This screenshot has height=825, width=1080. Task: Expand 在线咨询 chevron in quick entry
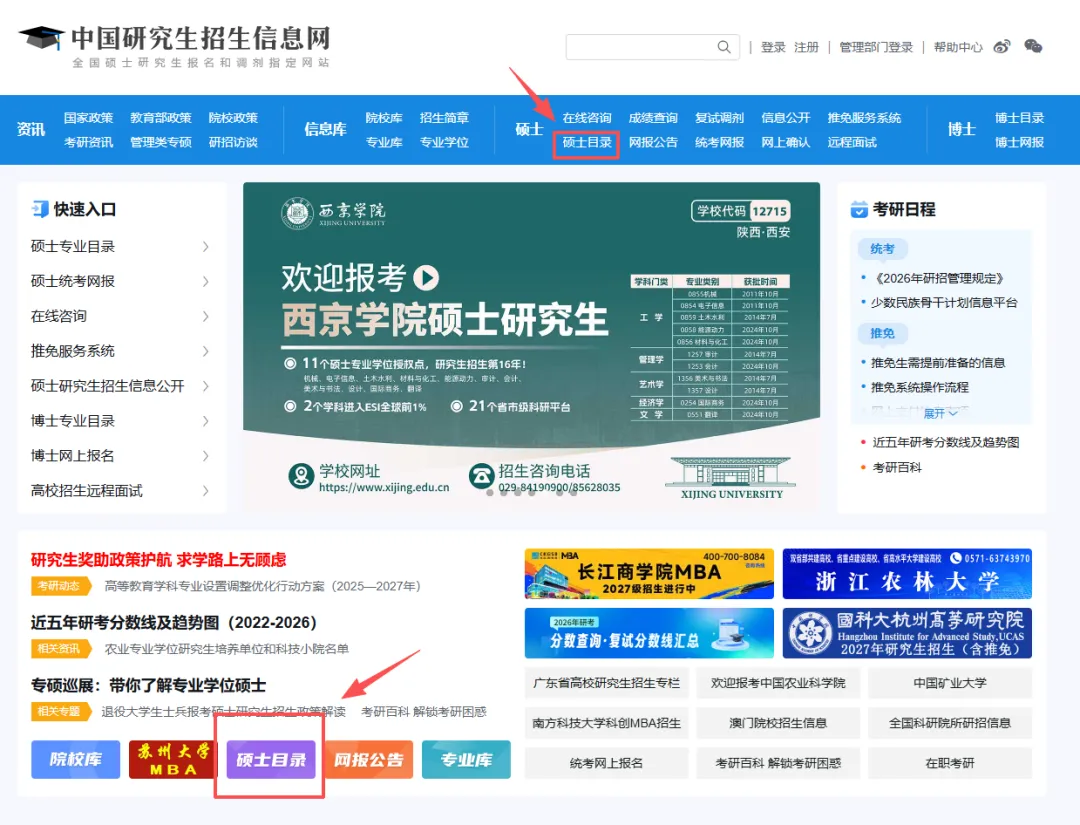click(x=205, y=316)
